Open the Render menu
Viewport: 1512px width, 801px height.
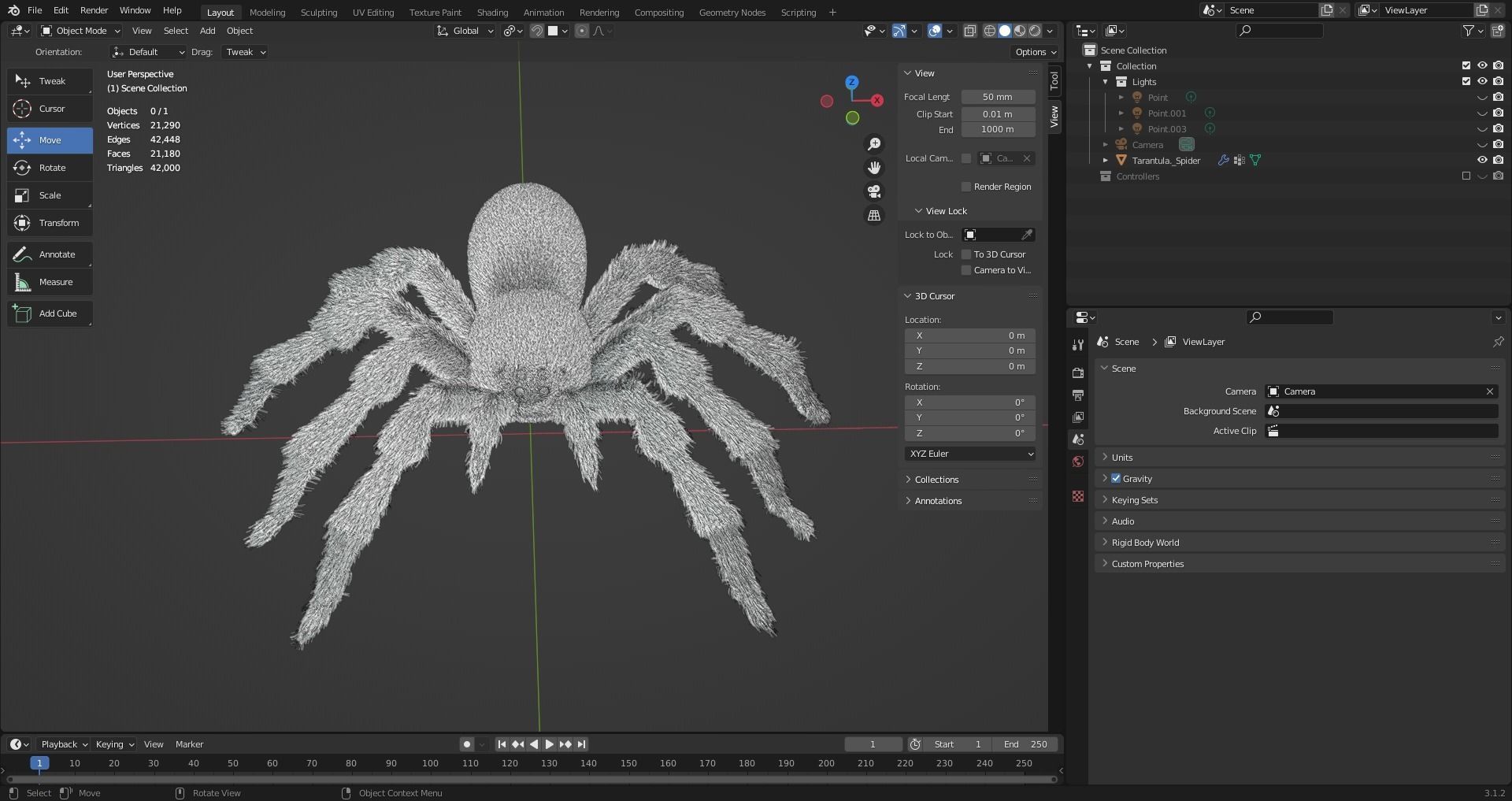coord(94,10)
